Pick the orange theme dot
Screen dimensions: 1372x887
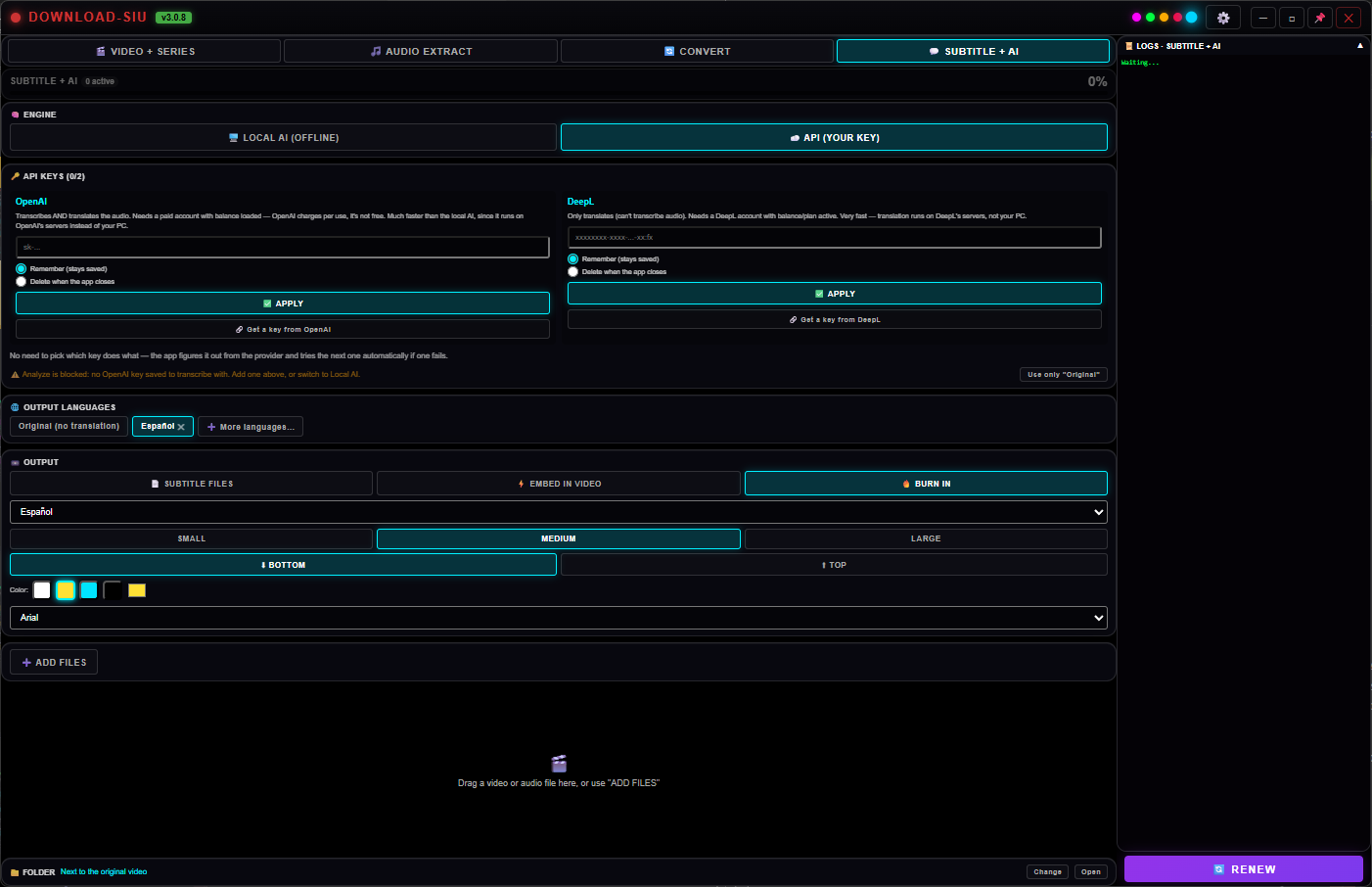point(1164,18)
